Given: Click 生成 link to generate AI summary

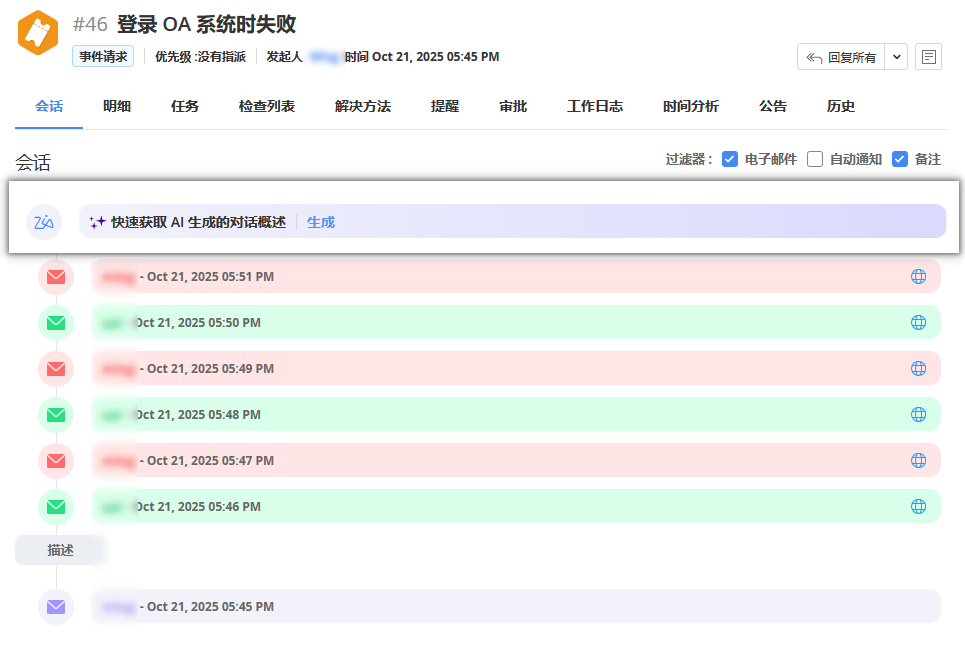Looking at the screenshot, I should tap(321, 222).
